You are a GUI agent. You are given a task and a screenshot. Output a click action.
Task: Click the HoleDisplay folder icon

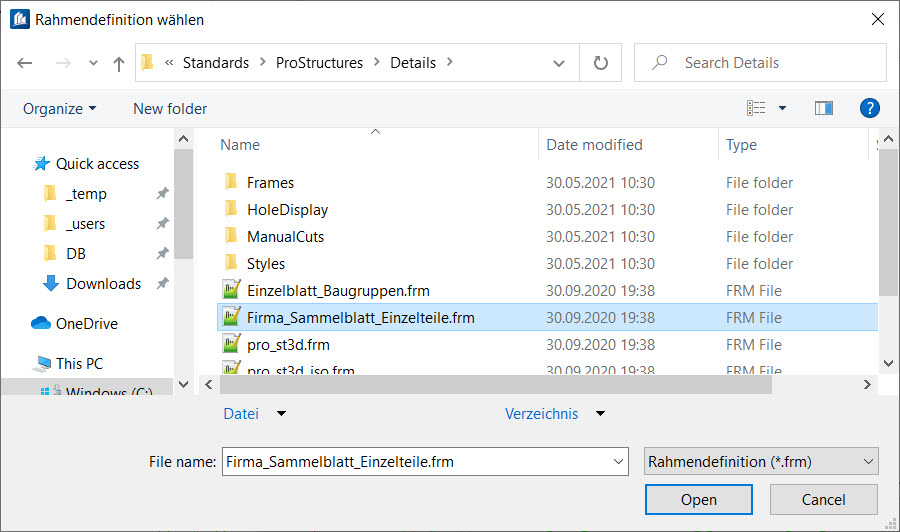point(231,209)
